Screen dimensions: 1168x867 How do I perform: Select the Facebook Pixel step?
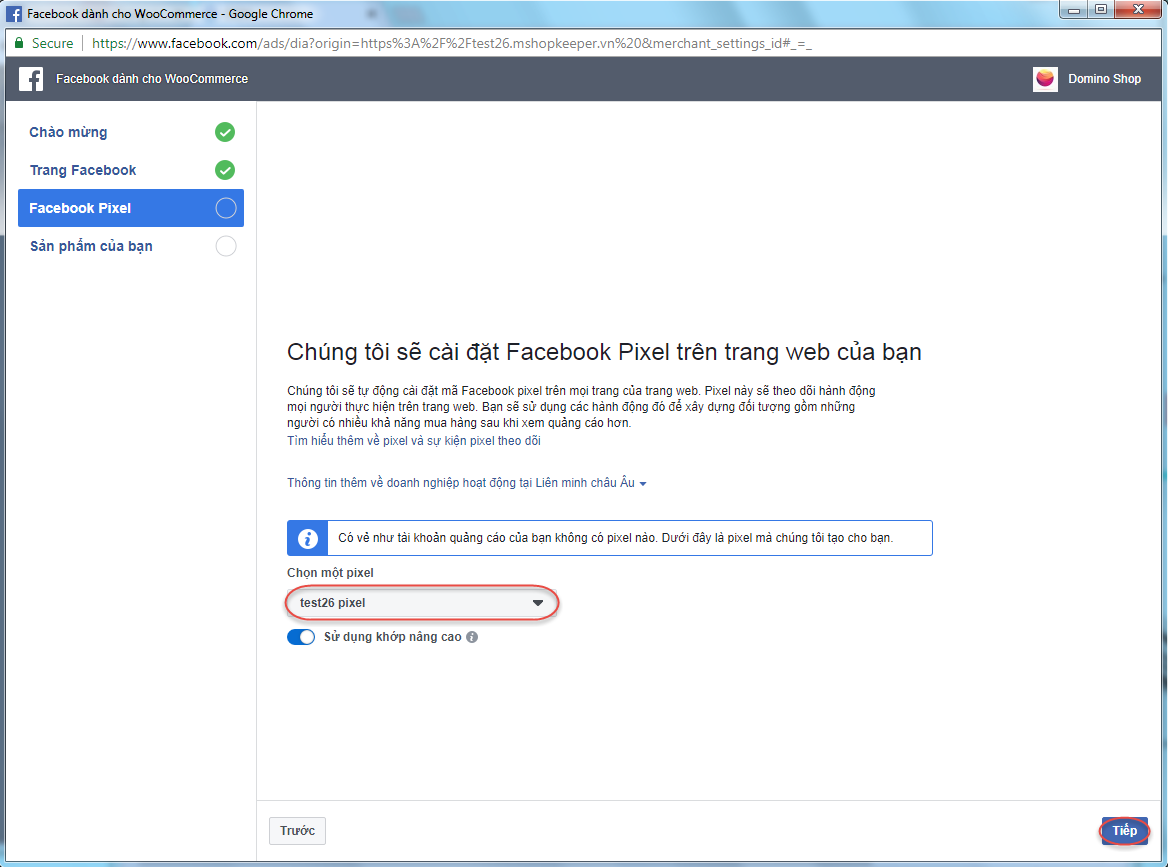[131, 208]
